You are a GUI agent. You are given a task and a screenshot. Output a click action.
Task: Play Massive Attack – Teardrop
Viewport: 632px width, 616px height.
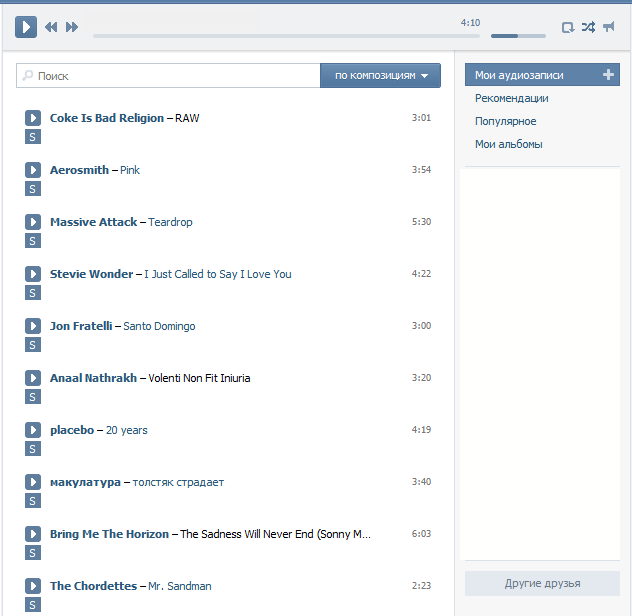coord(33,222)
